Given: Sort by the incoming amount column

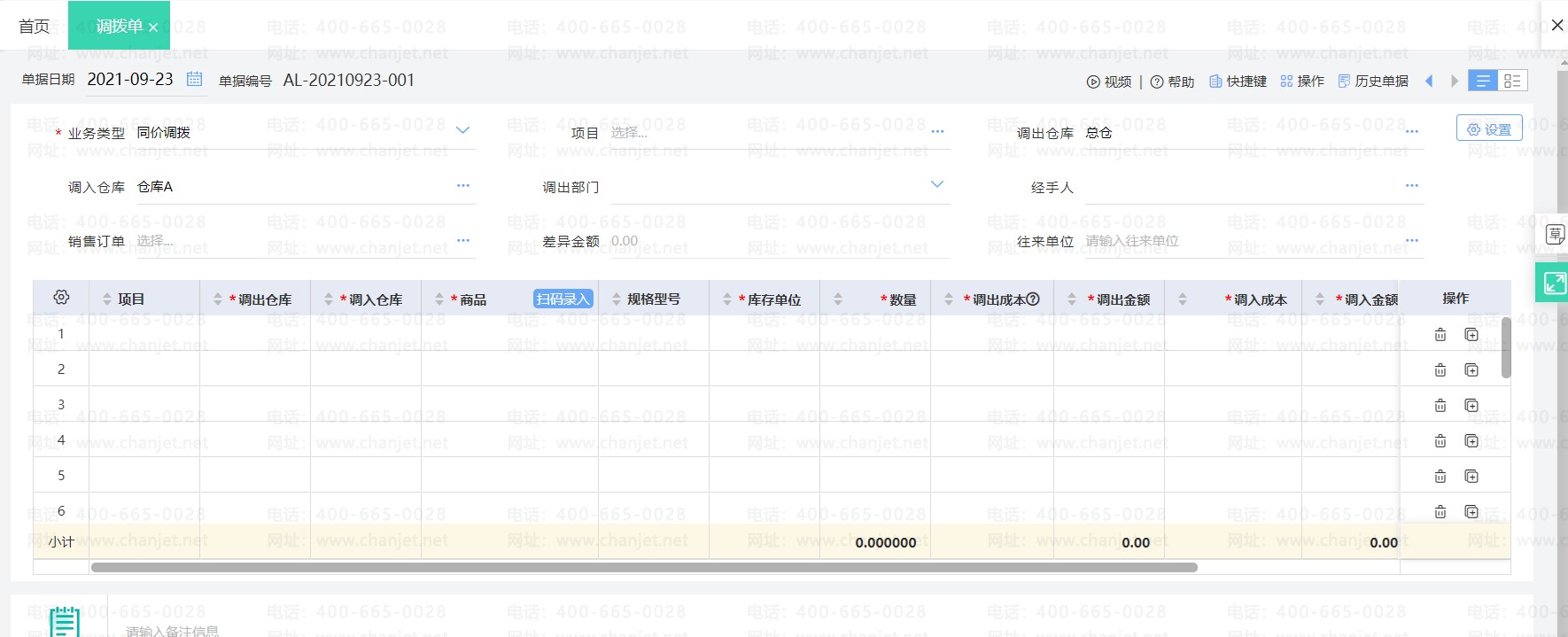Looking at the screenshot, I should pyautogui.click(x=1320, y=299).
